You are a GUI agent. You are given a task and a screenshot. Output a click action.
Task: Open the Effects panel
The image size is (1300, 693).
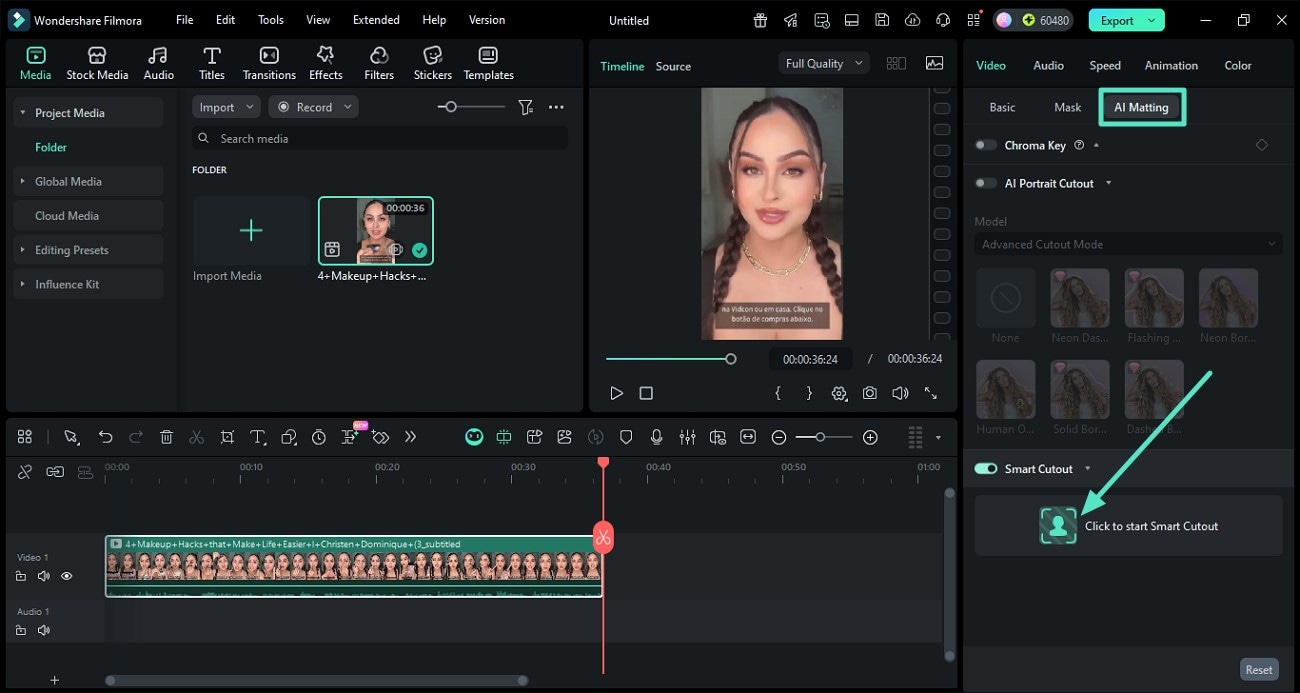(x=325, y=60)
